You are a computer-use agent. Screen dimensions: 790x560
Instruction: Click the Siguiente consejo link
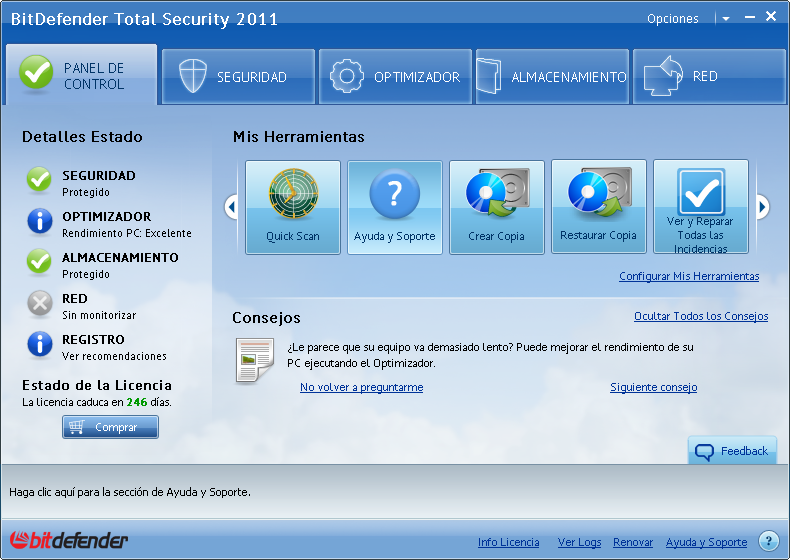click(653, 388)
